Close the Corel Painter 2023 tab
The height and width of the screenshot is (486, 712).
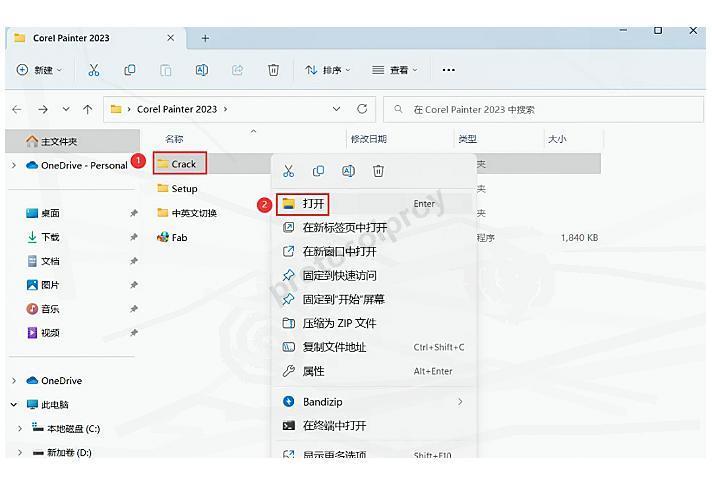pyautogui.click(x=171, y=38)
